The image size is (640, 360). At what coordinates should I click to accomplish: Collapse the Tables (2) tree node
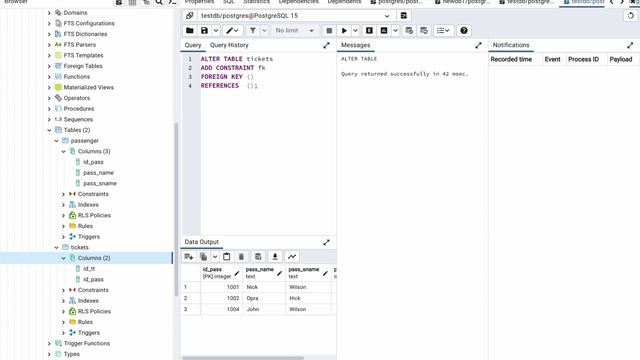(49, 130)
